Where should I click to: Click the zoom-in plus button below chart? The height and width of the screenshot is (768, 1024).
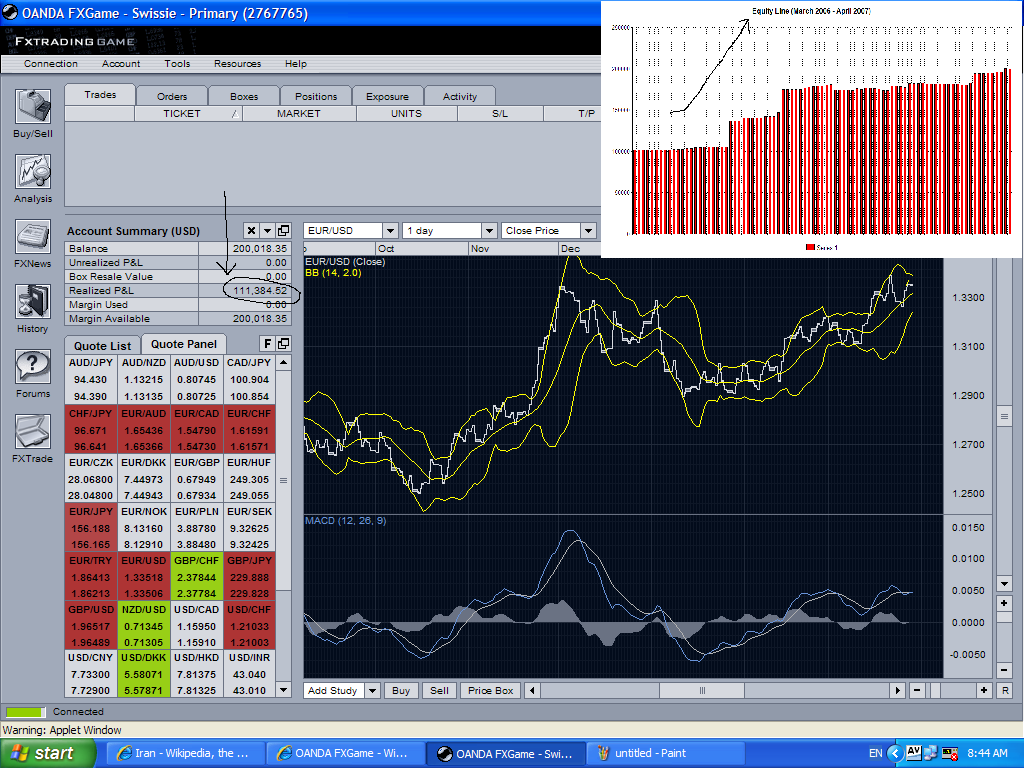[x=984, y=690]
